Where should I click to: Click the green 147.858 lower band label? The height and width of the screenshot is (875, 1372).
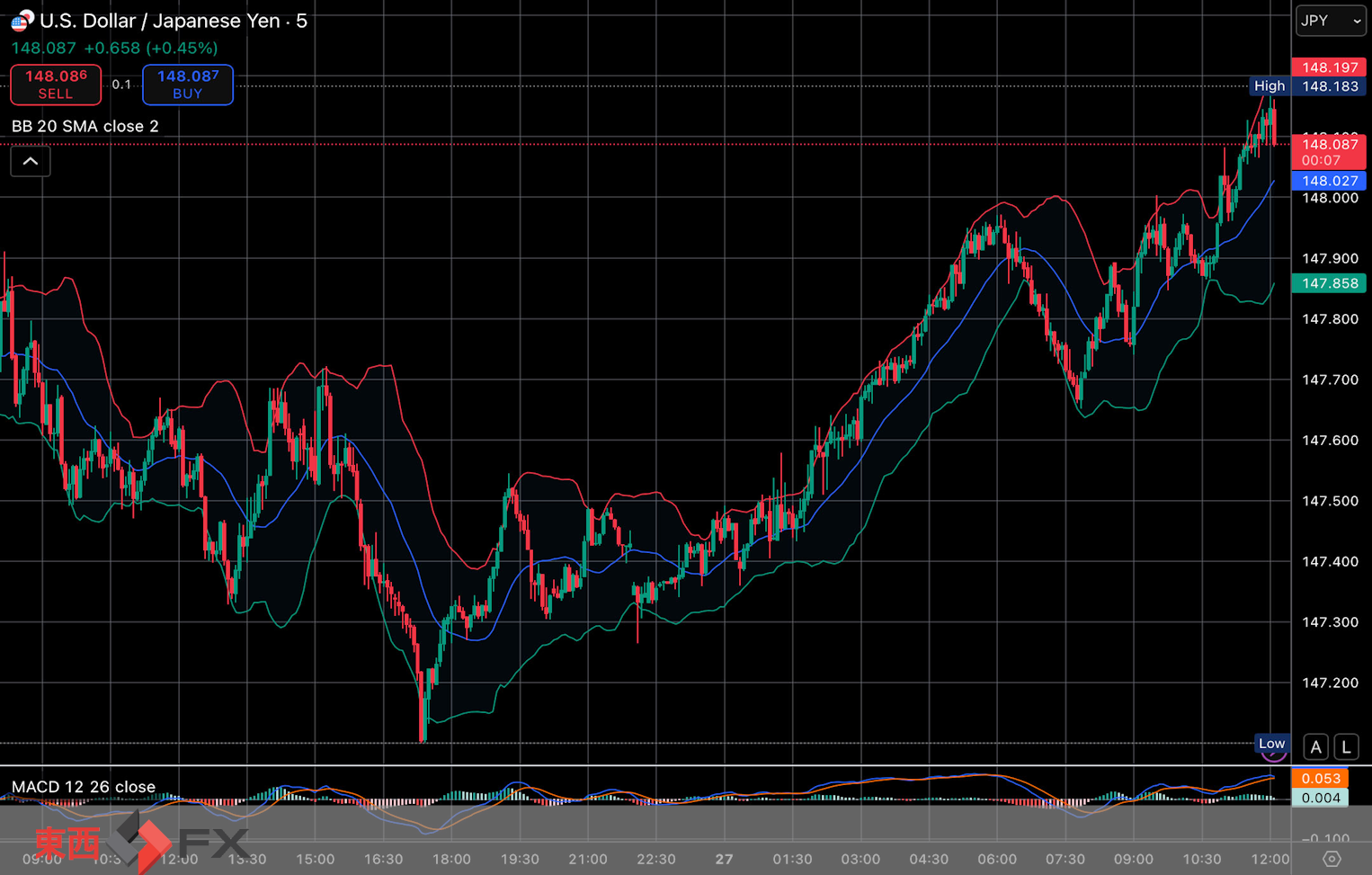(1329, 283)
